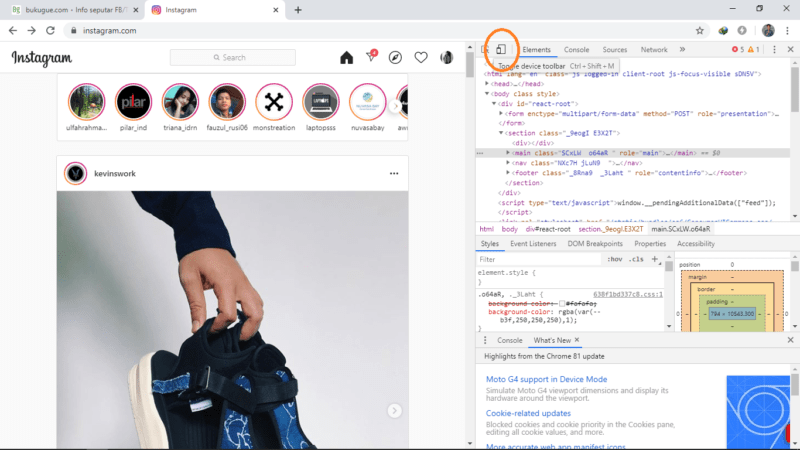
Task: Switch to drawer Console tab
Action: click(510, 340)
